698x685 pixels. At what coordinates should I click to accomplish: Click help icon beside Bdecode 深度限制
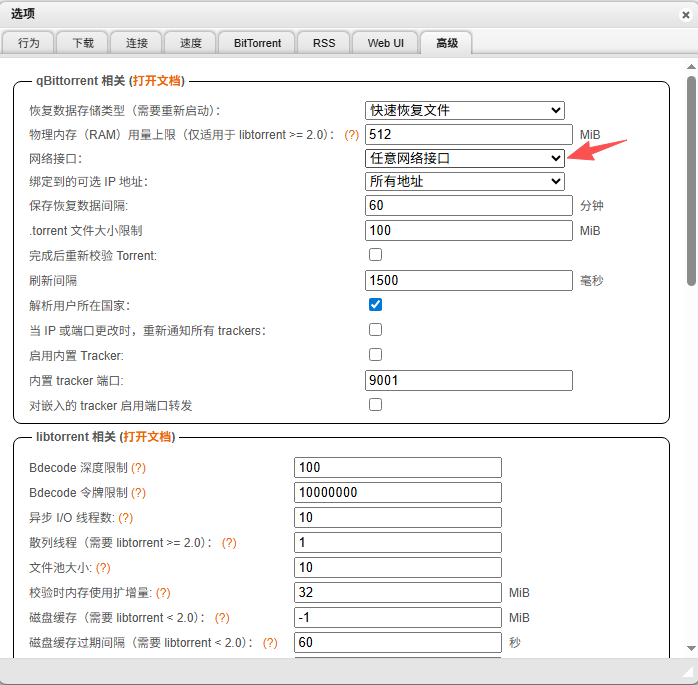(138, 468)
